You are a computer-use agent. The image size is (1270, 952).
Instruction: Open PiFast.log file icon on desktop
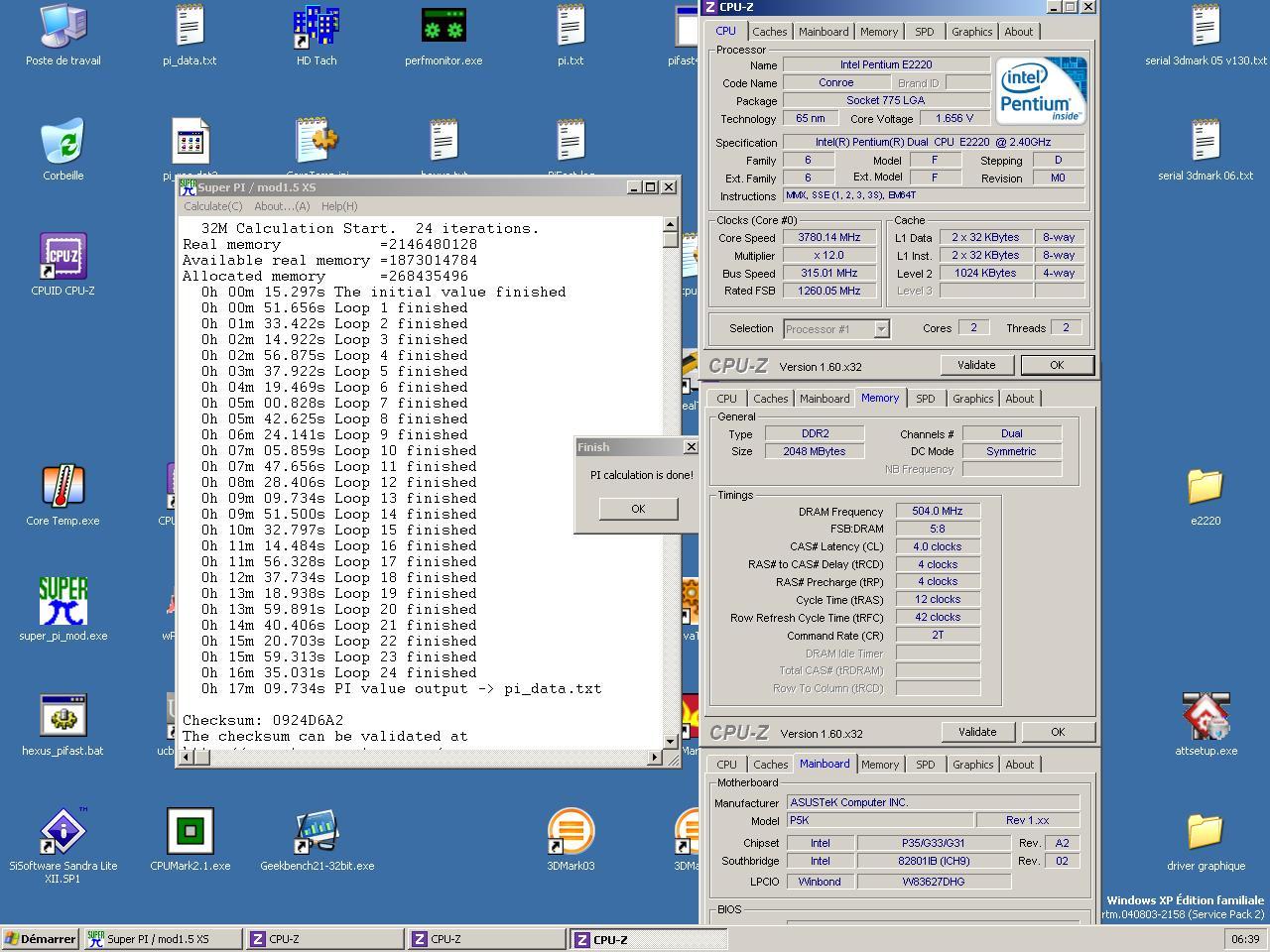click(571, 147)
